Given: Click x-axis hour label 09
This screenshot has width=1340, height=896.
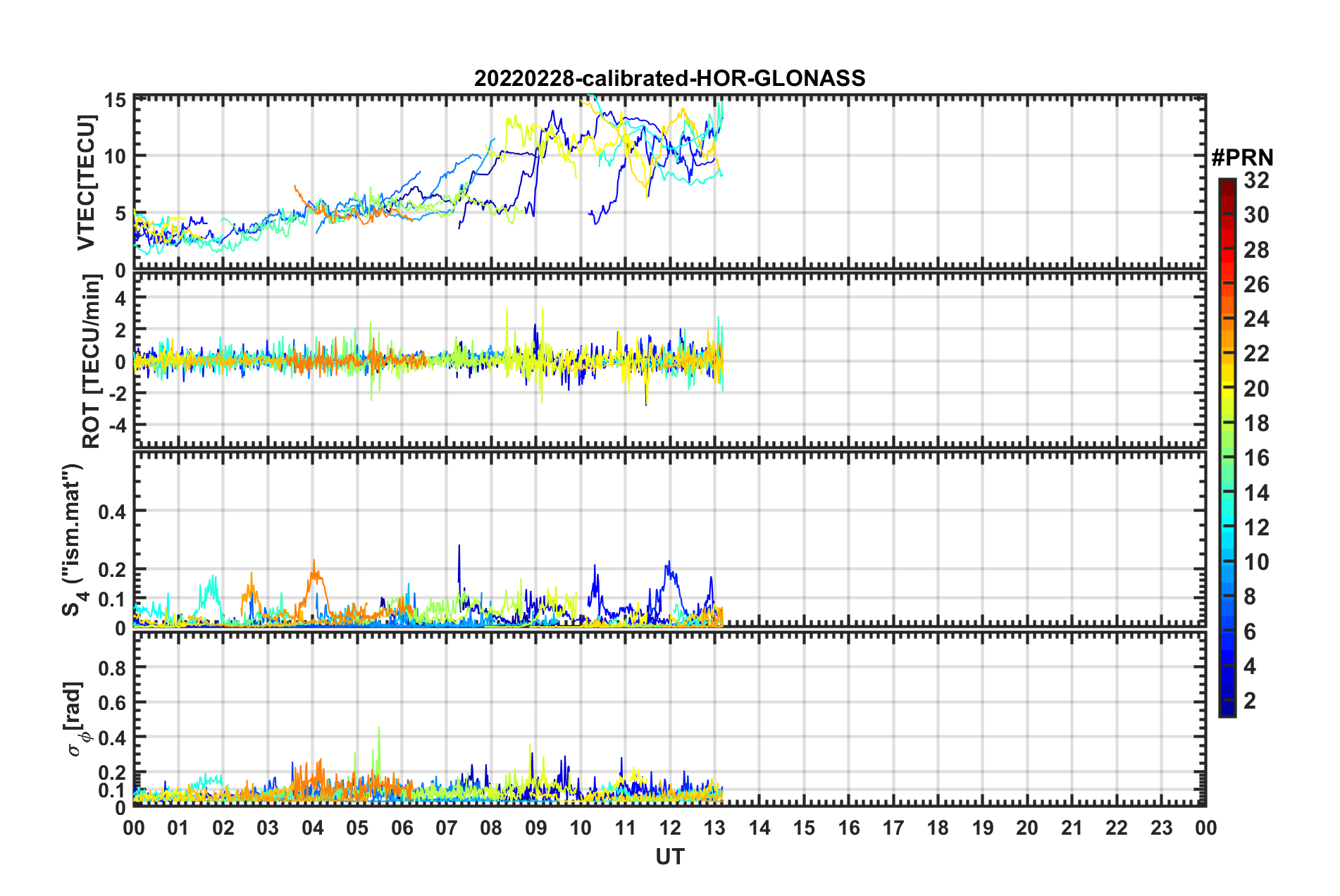Looking at the screenshot, I should (x=536, y=828).
